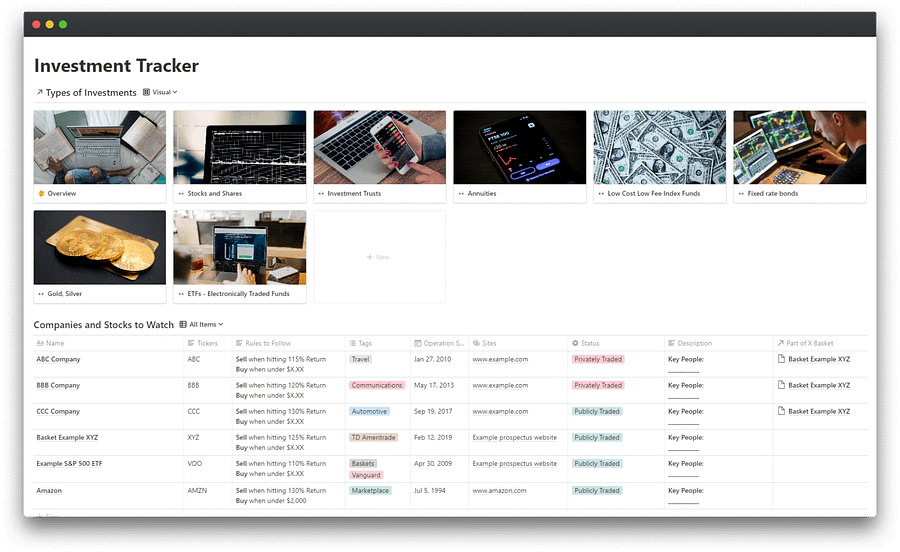900x552 pixels.
Task: Click the calendar icon in Operation header
Action: pos(417,343)
